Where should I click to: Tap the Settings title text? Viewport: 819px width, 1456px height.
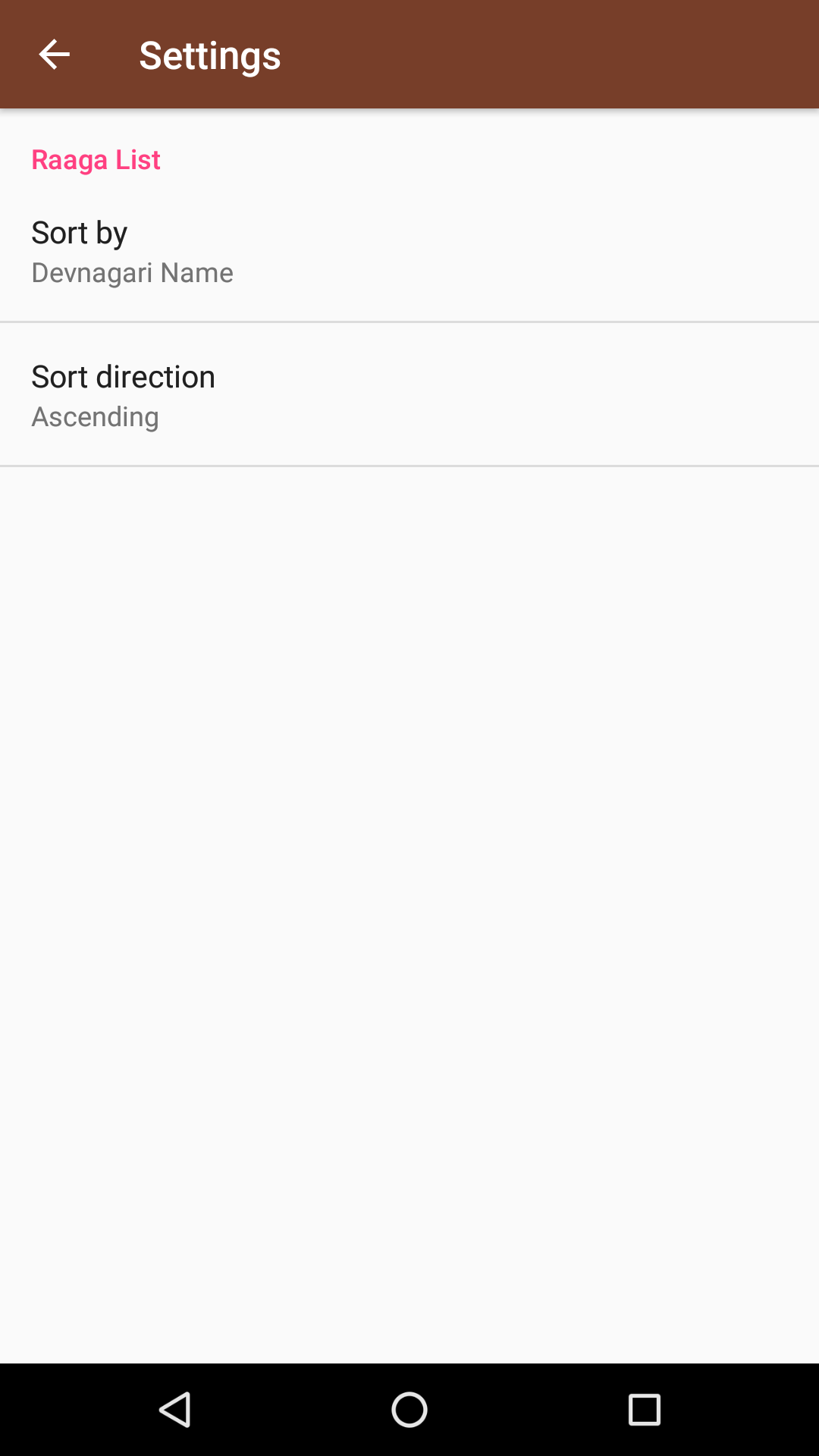tap(210, 55)
